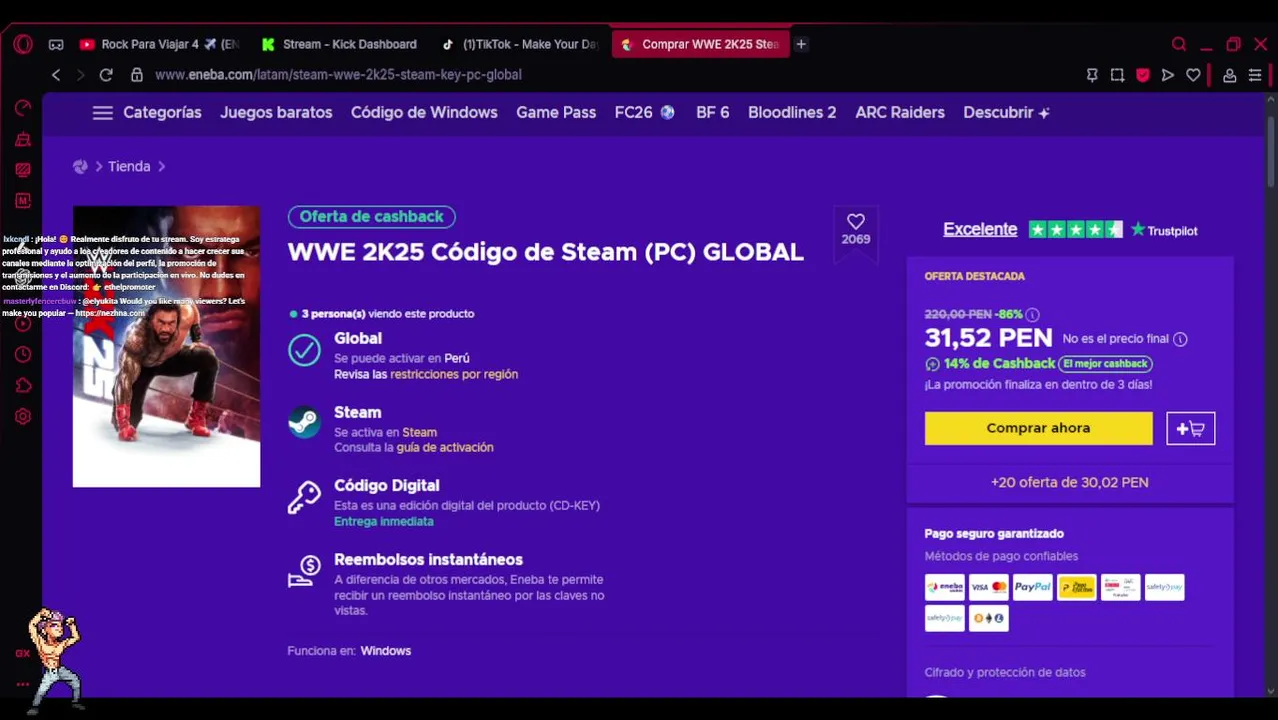Click the Oferta de cashback badge
The image size is (1278, 720).
371,217
